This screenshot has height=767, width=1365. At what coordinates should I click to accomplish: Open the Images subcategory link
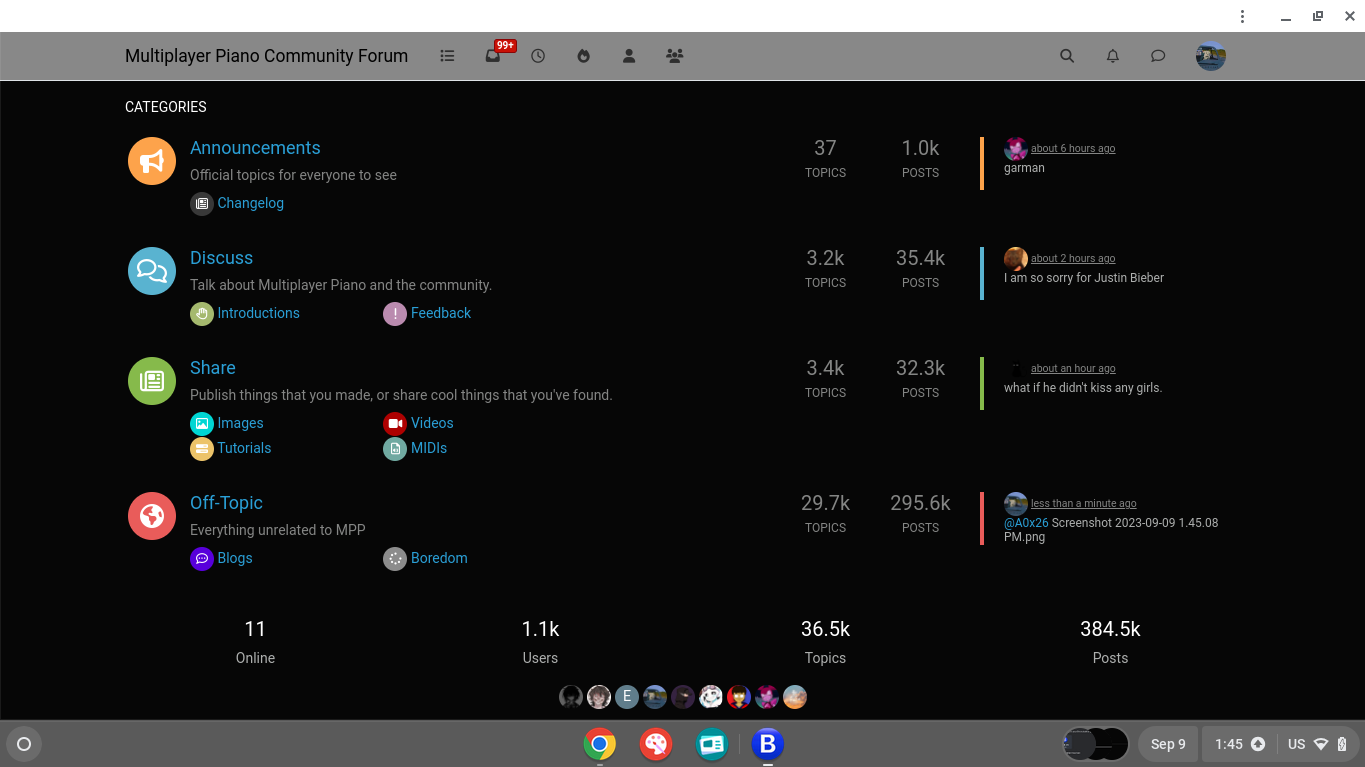click(241, 423)
